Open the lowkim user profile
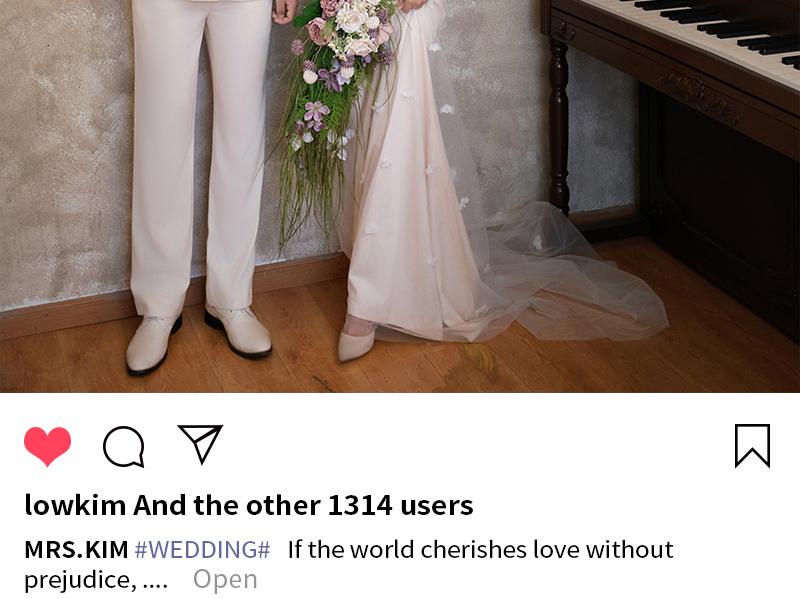Viewport: 800px width, 599px height. pos(75,505)
